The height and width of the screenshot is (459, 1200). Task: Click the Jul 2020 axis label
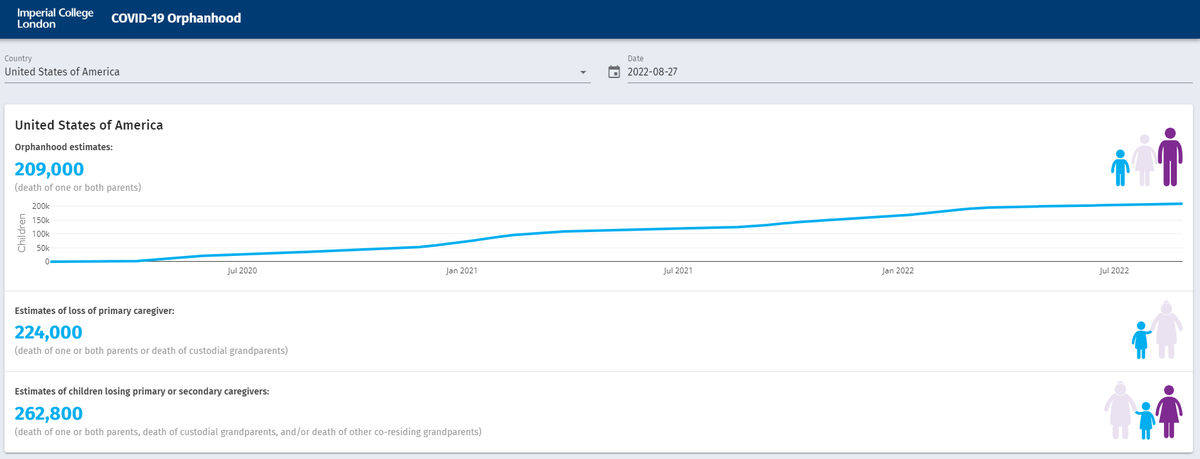coord(242,271)
